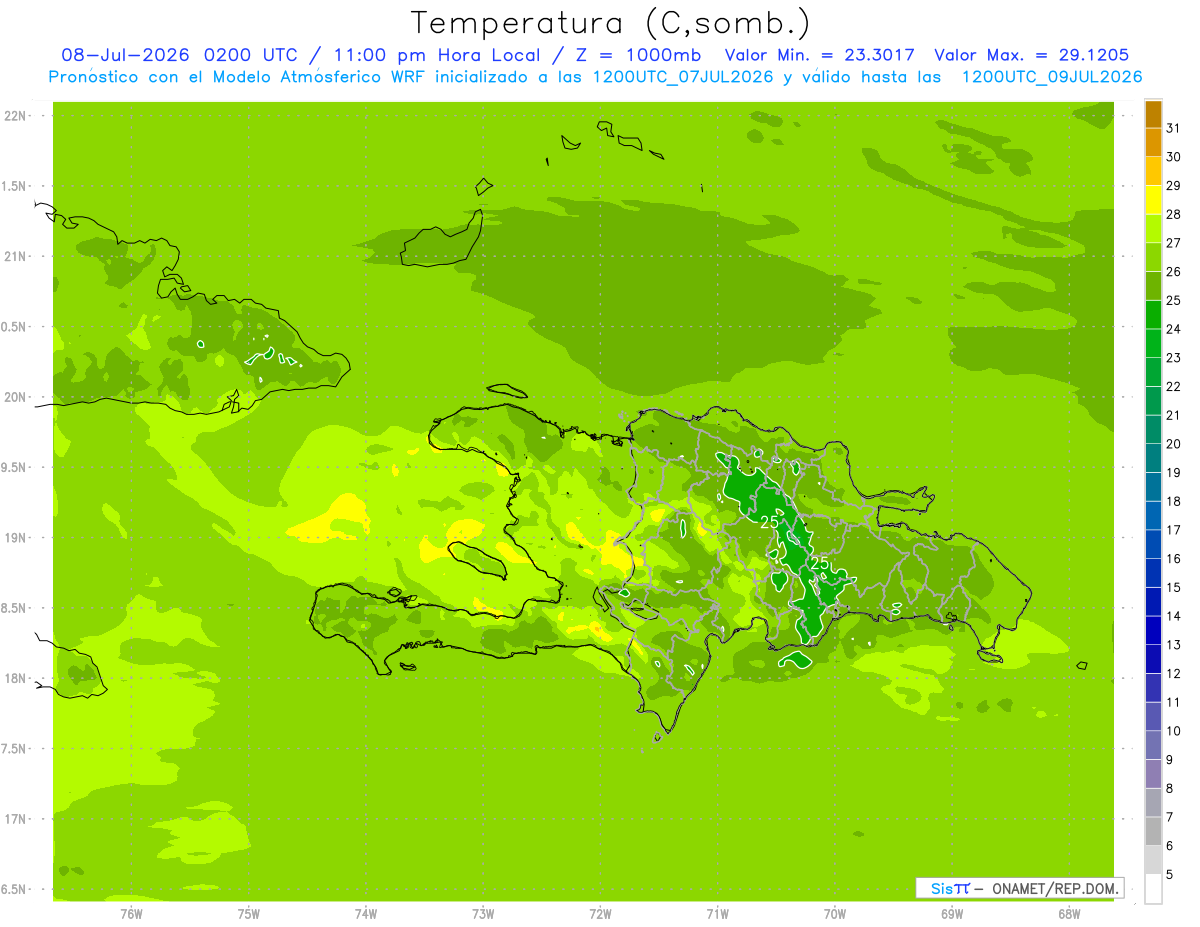Viewport: 1200px width, 927px height.
Task: Click the colorbar label '15'
Action: point(1174,588)
